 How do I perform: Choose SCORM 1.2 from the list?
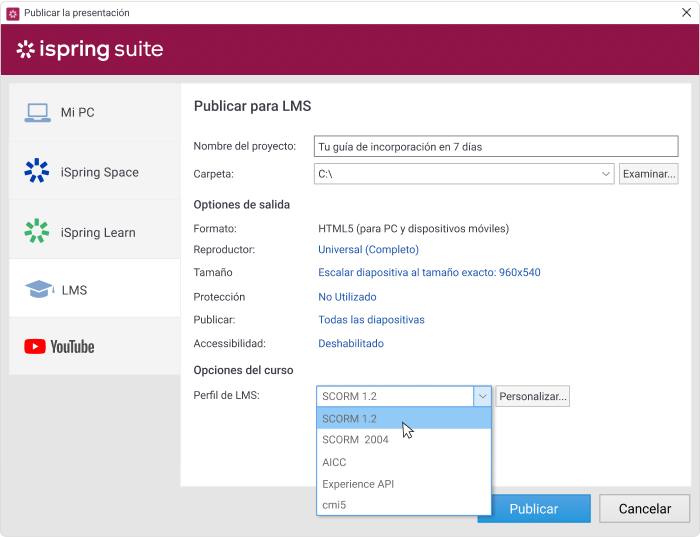404,418
